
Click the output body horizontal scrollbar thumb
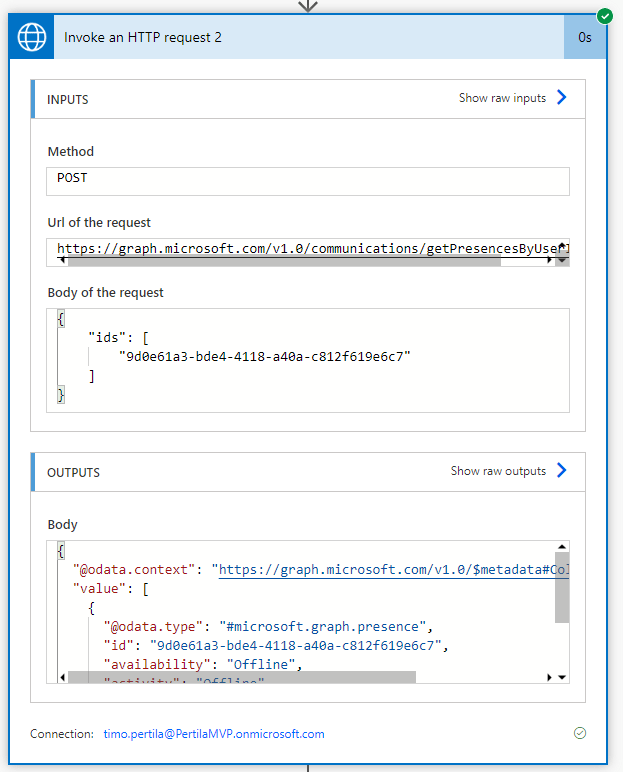tap(241, 677)
